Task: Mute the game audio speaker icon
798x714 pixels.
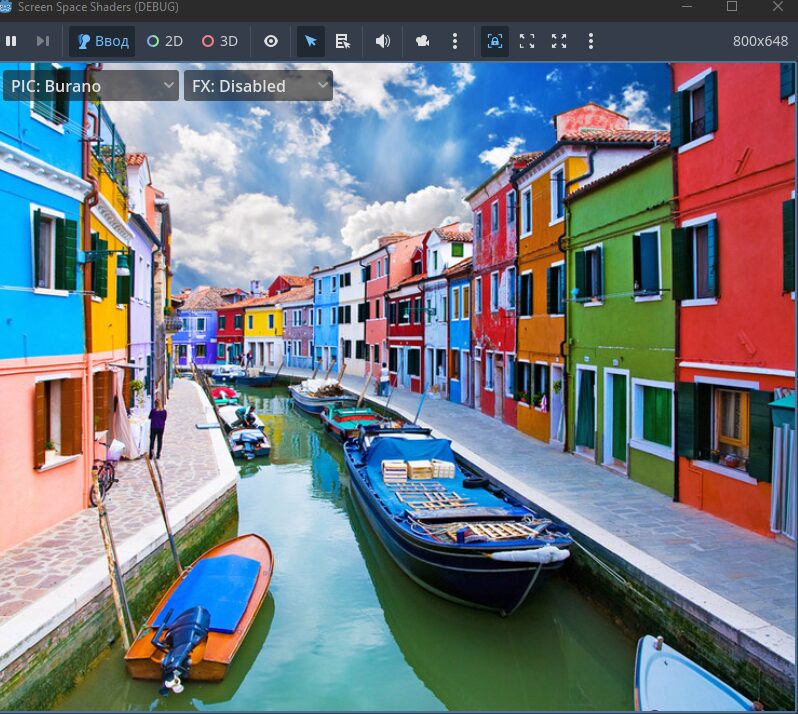Action: [x=383, y=41]
